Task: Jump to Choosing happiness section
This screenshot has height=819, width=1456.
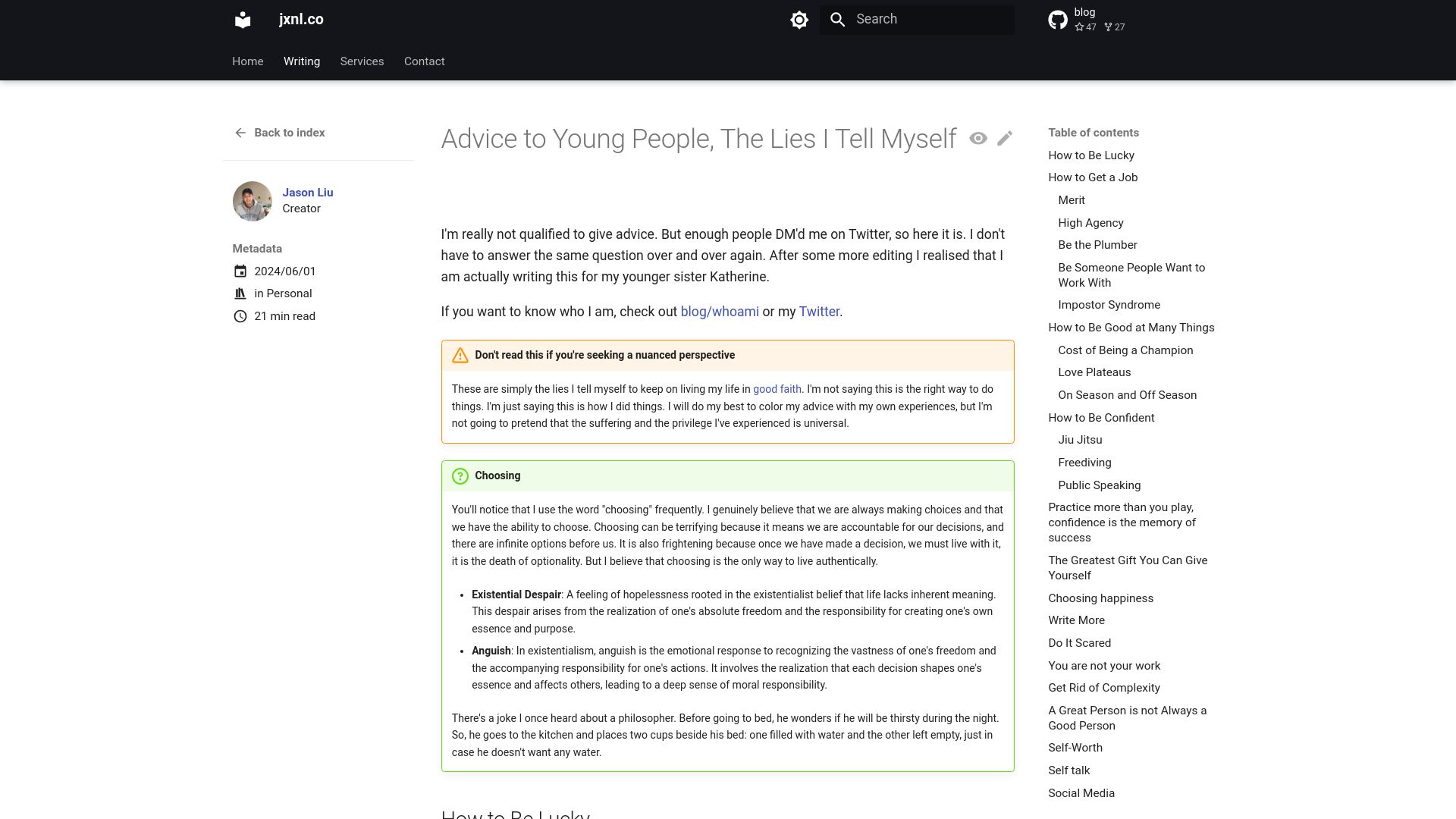Action: [x=1100, y=598]
